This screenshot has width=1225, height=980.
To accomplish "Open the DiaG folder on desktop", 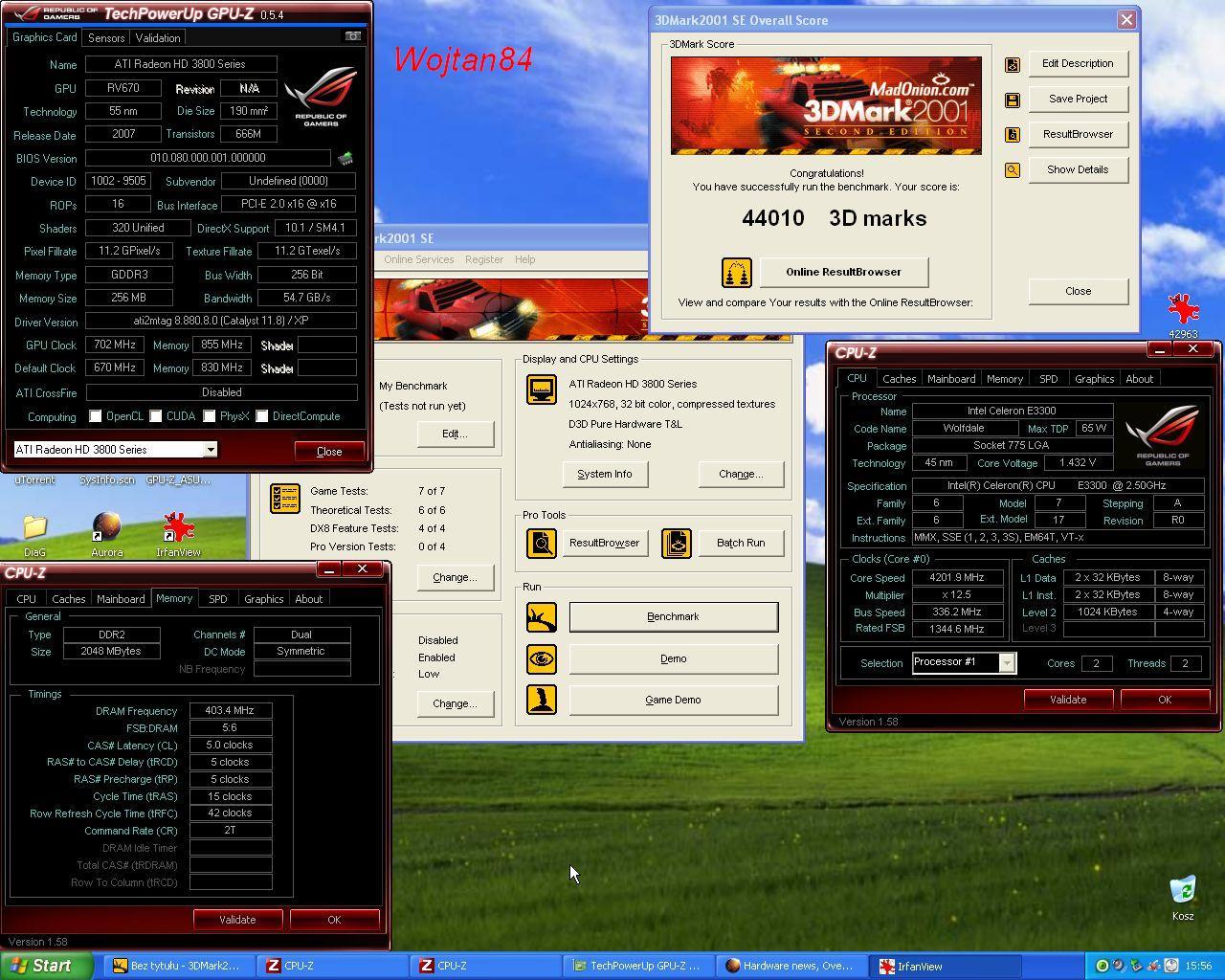I will pos(34,534).
